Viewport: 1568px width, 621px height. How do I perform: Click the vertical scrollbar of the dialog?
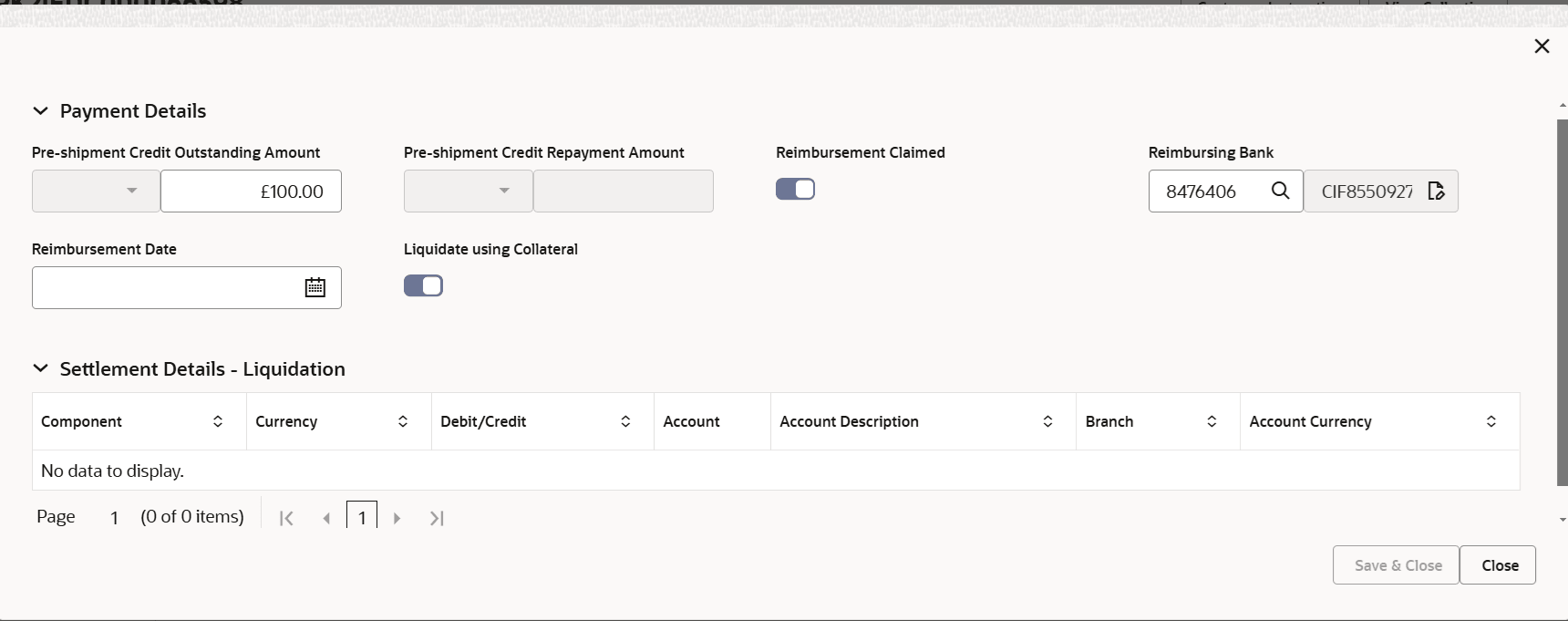[1562, 302]
